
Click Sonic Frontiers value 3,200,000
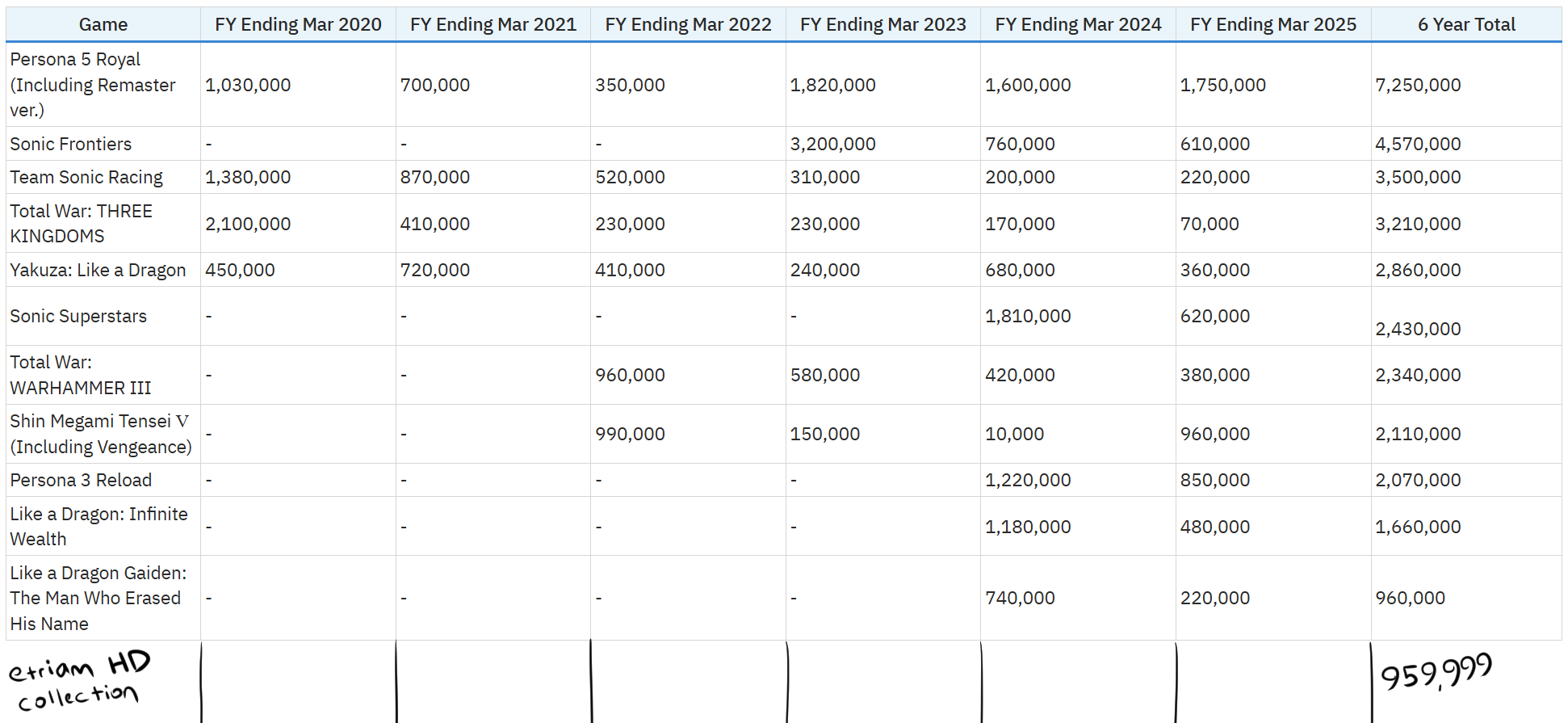(x=832, y=144)
